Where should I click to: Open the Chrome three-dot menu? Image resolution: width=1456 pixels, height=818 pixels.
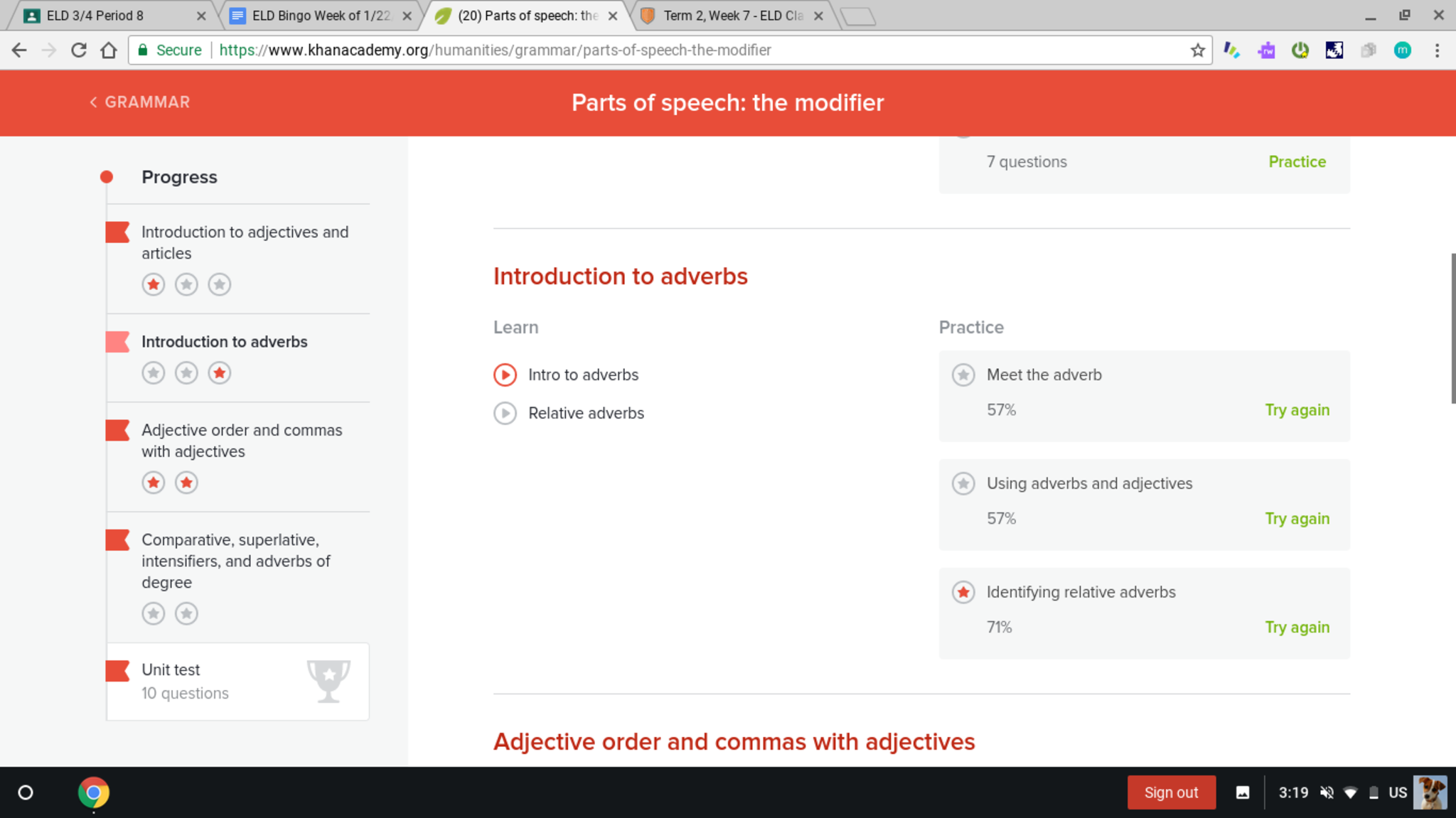(1437, 50)
